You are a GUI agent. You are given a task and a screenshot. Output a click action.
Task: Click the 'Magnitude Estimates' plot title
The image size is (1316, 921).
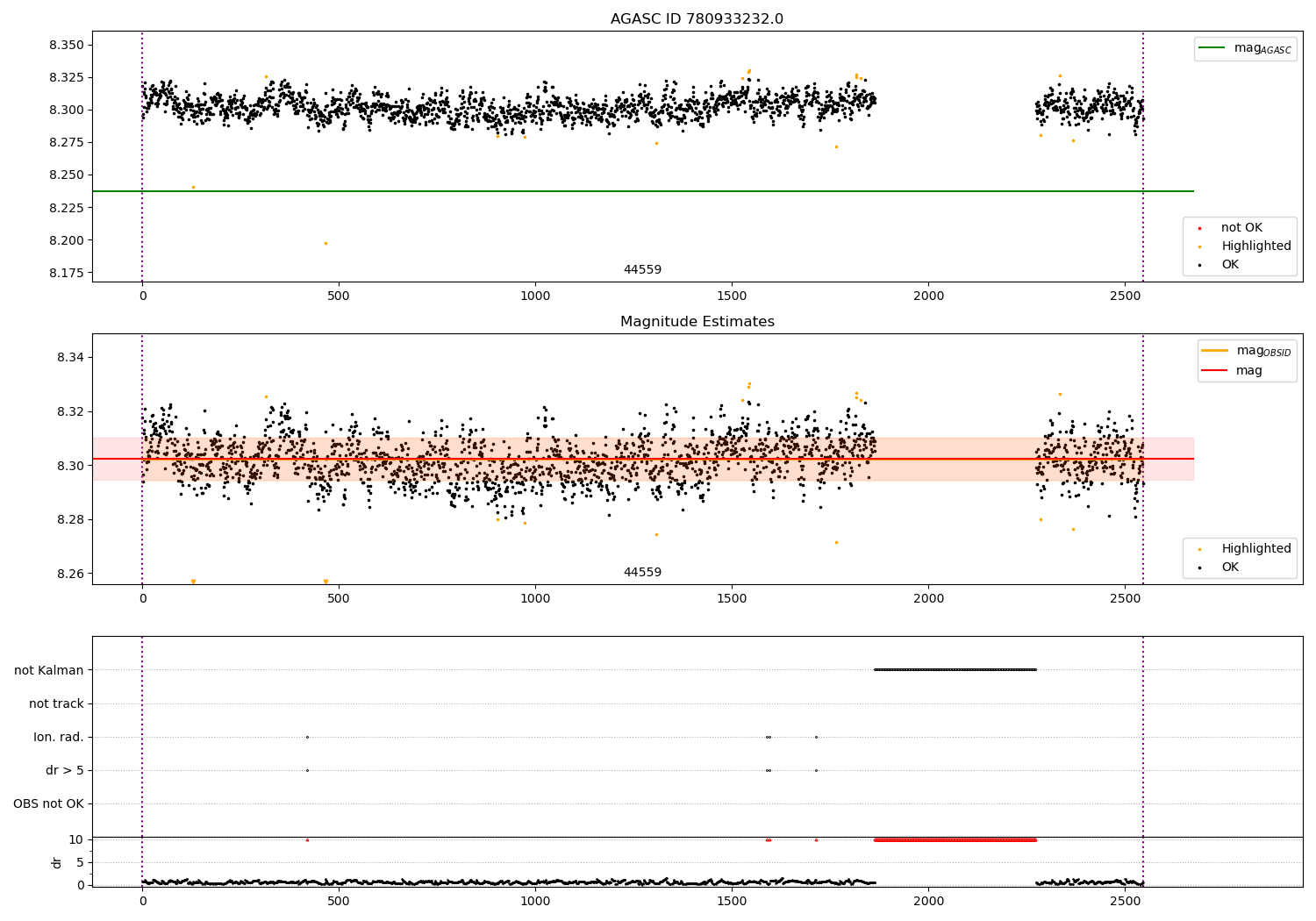coord(697,322)
